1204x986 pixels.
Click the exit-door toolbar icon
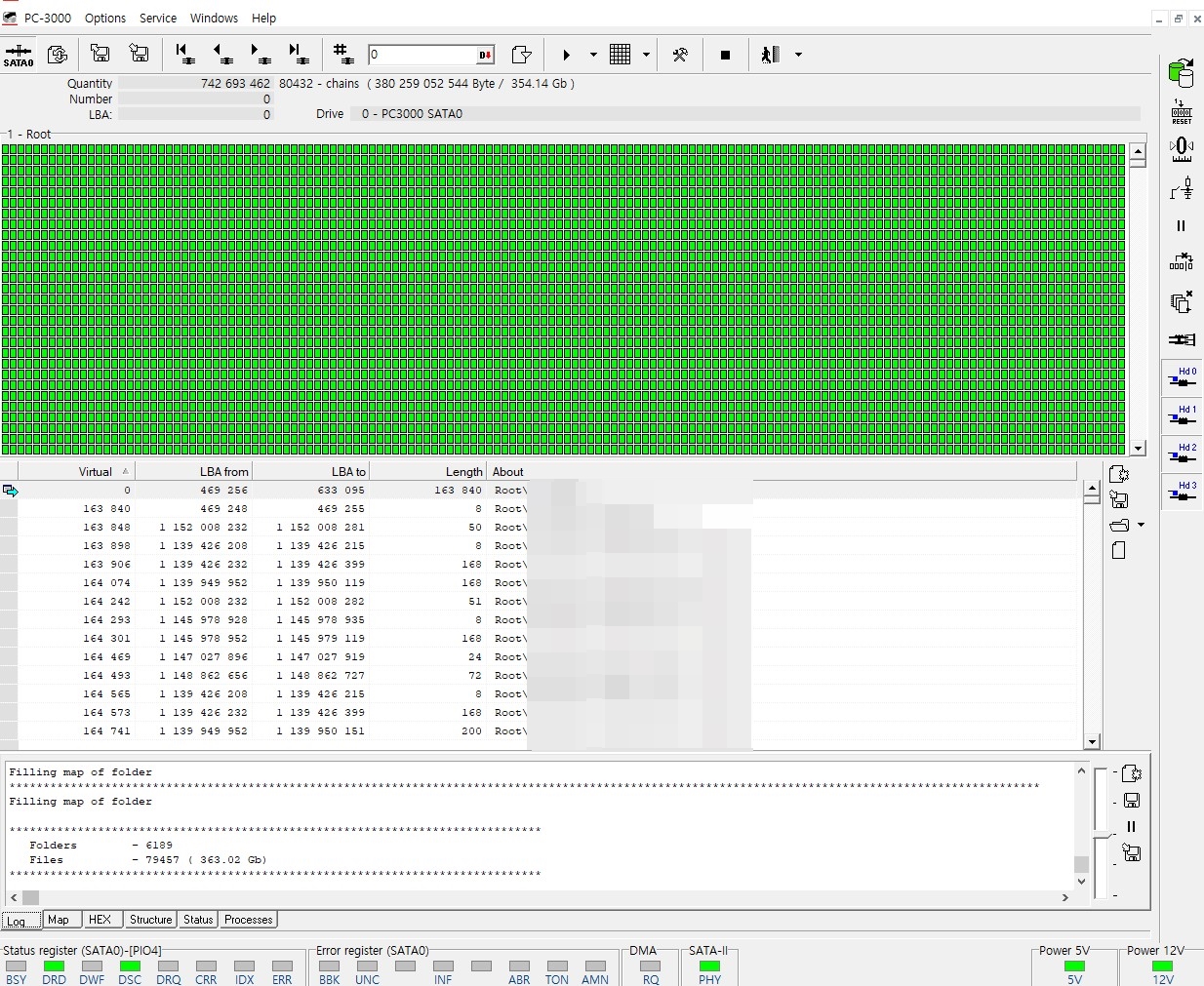[771, 55]
